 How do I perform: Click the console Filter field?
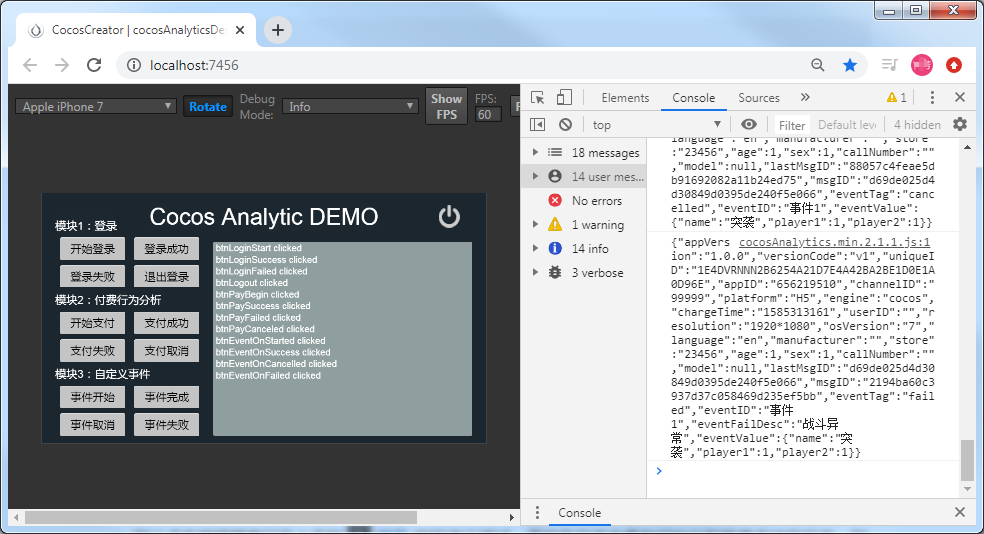[x=792, y=125]
